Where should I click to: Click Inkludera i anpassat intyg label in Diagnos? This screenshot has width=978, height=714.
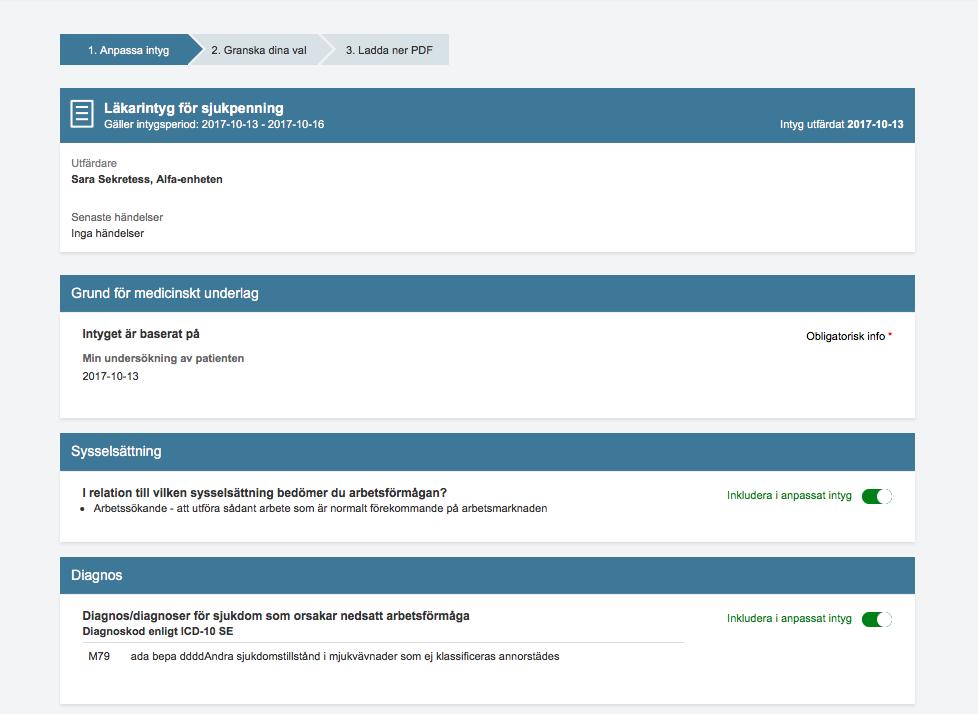(x=789, y=618)
